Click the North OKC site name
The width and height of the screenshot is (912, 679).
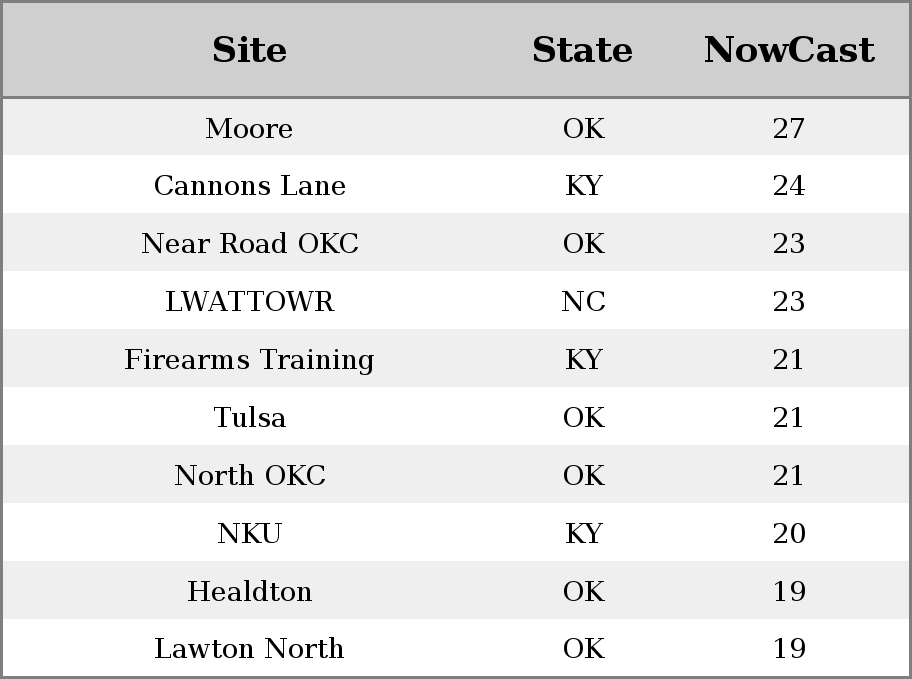250,475
